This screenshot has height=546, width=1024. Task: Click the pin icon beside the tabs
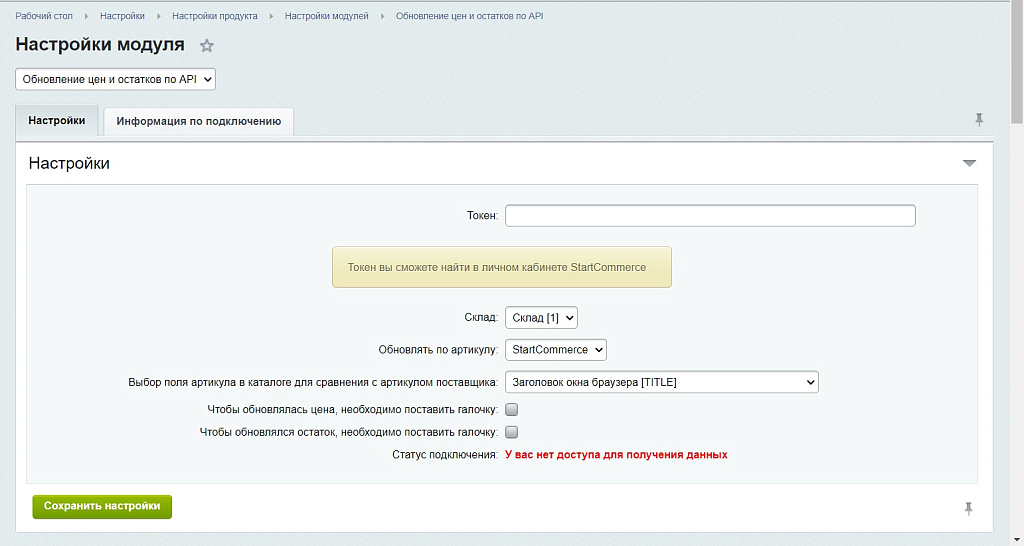tap(979, 120)
